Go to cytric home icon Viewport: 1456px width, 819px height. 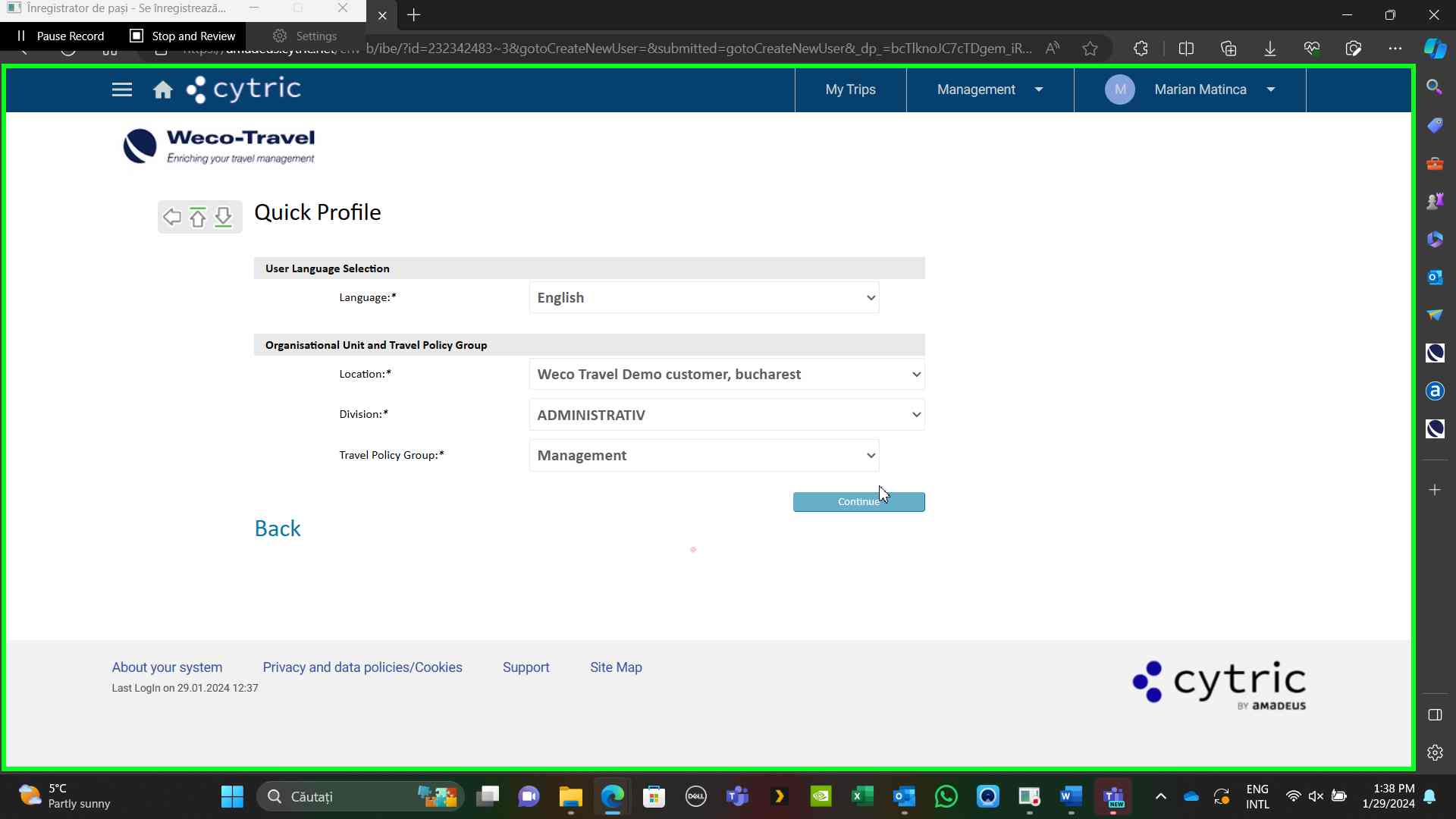[162, 90]
